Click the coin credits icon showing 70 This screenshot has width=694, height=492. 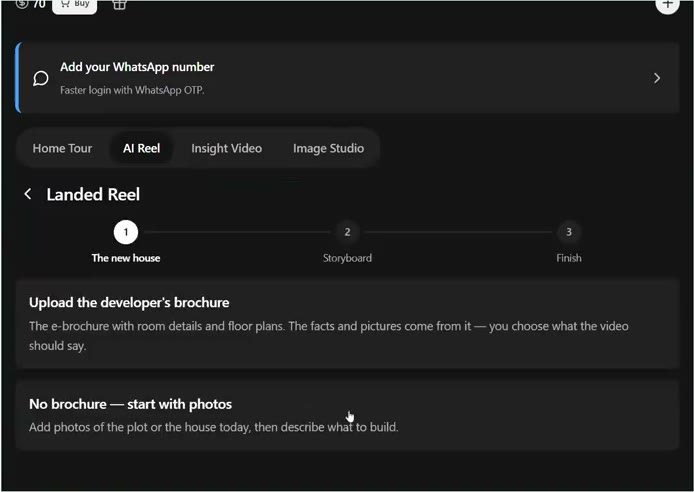[21, 4]
